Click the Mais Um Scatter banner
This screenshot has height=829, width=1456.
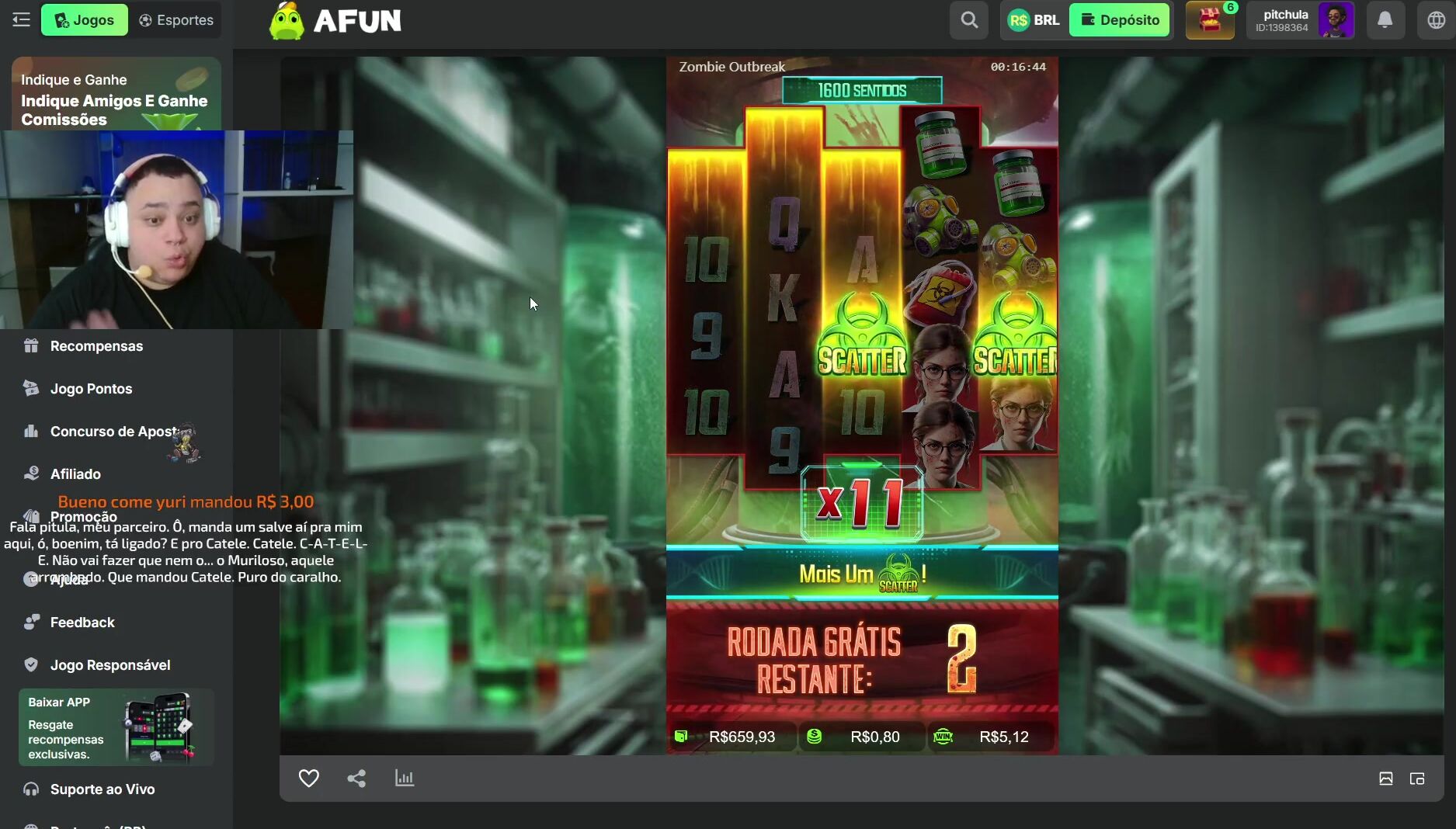tap(862, 574)
